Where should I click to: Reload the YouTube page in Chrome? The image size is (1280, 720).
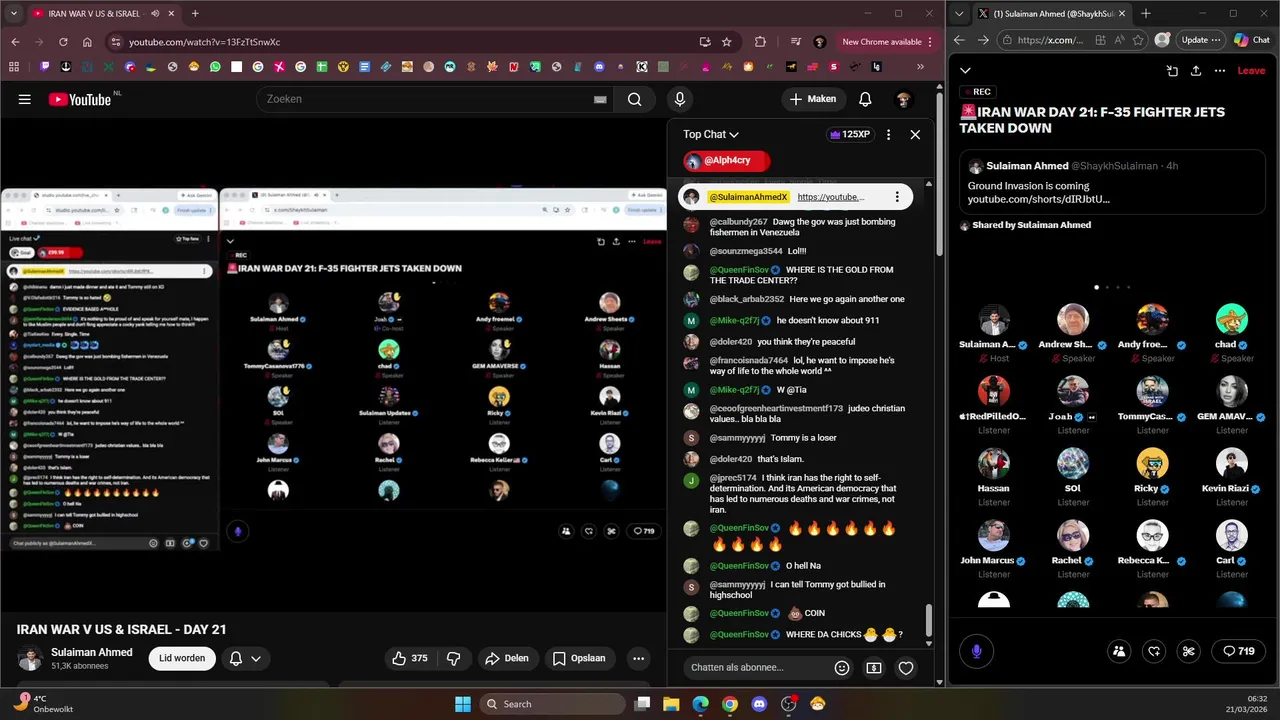click(x=63, y=42)
